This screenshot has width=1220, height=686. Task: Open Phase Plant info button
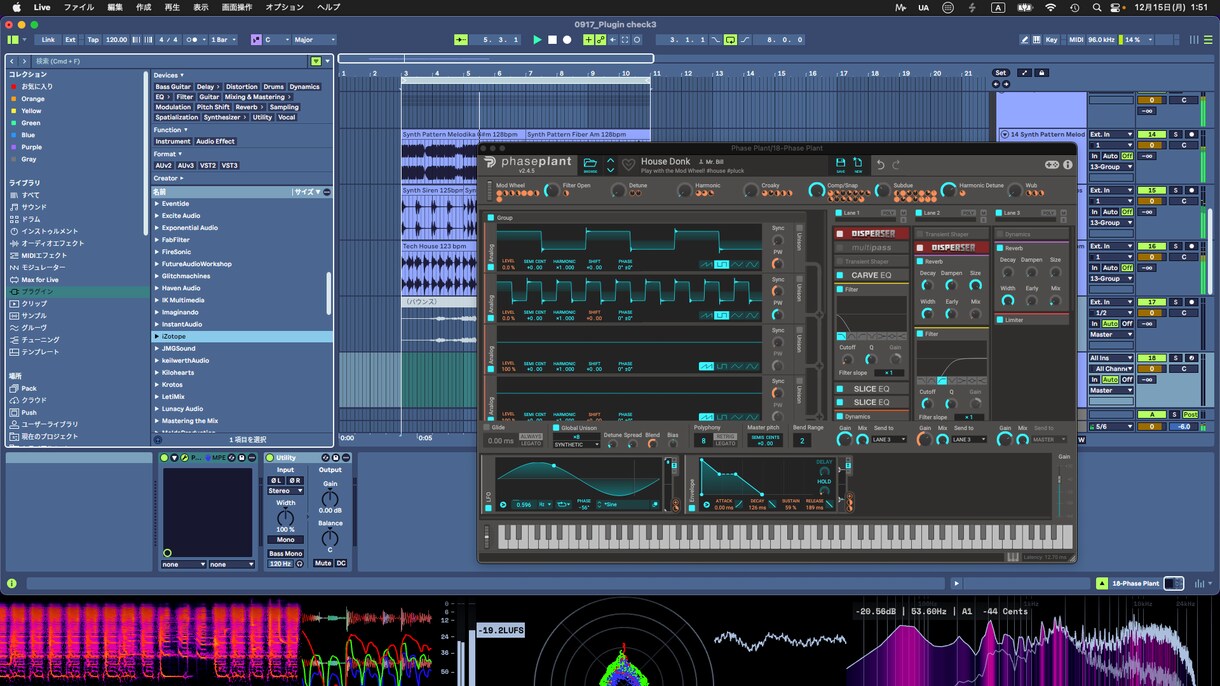[x=1067, y=165]
